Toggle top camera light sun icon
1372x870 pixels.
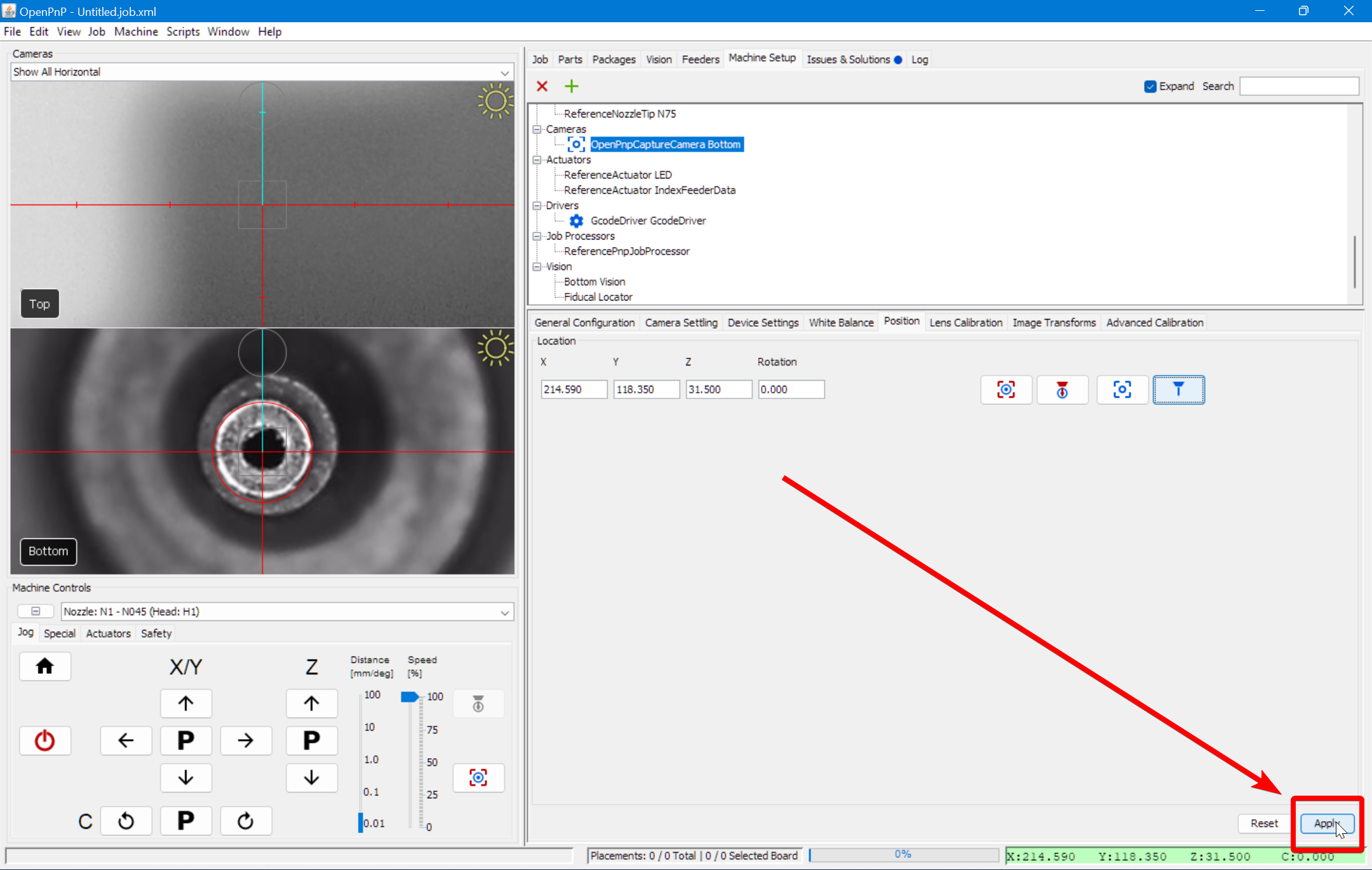click(495, 102)
